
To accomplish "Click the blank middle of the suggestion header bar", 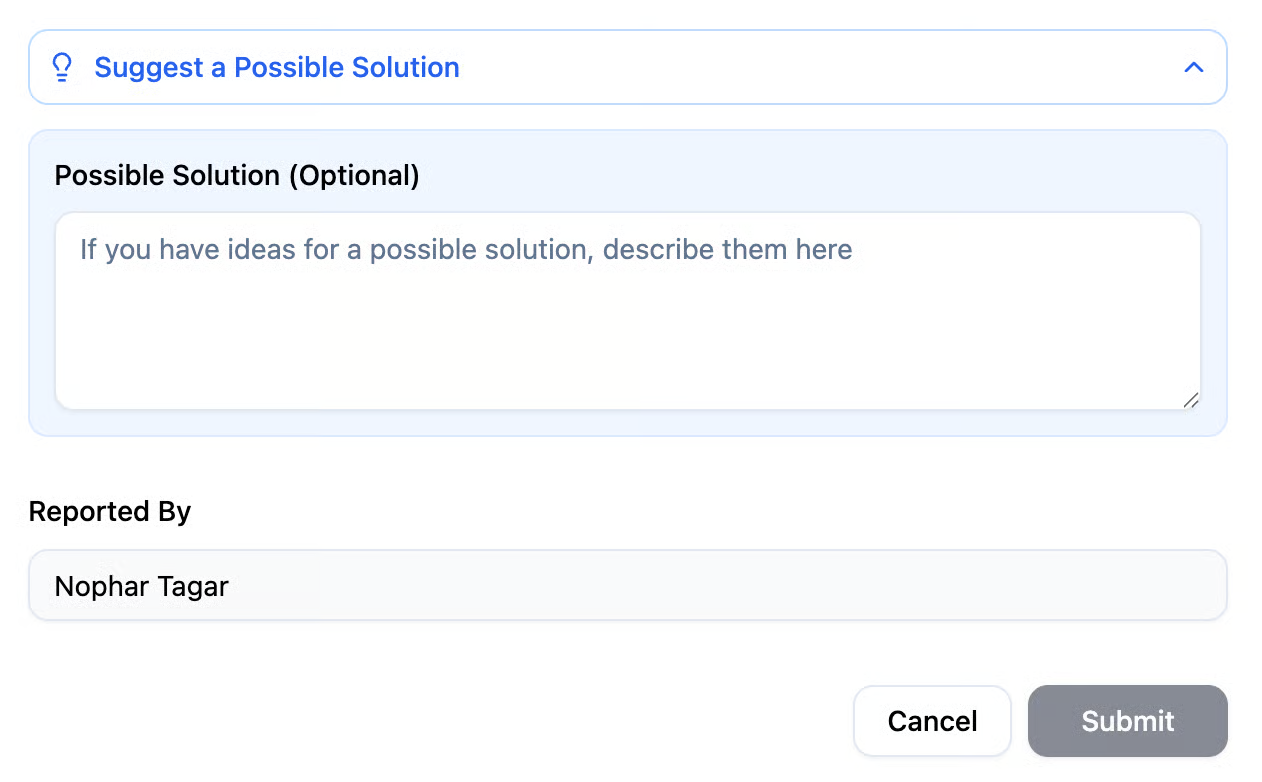I will [x=800, y=67].
